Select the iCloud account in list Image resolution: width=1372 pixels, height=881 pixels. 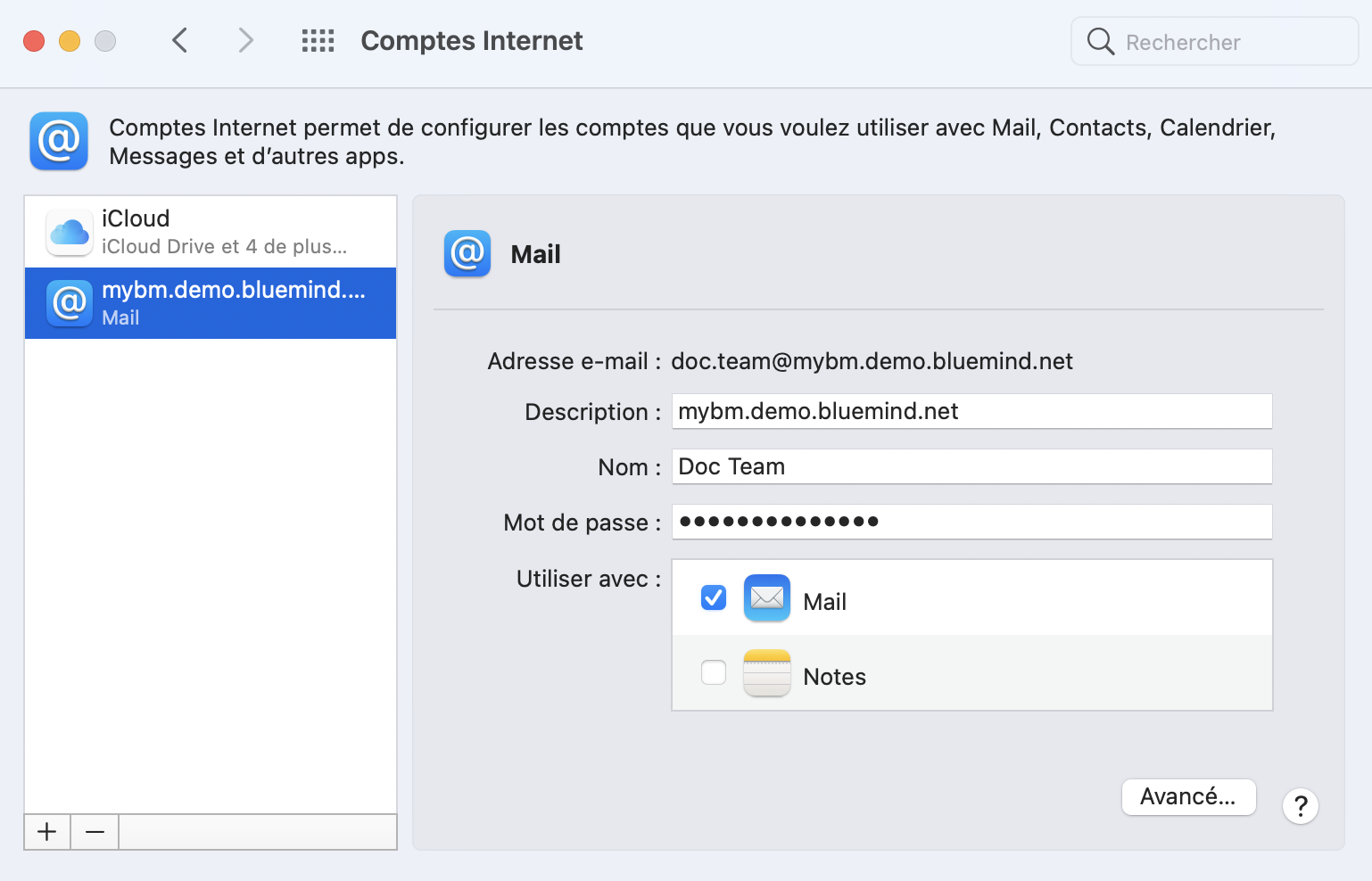click(x=211, y=232)
